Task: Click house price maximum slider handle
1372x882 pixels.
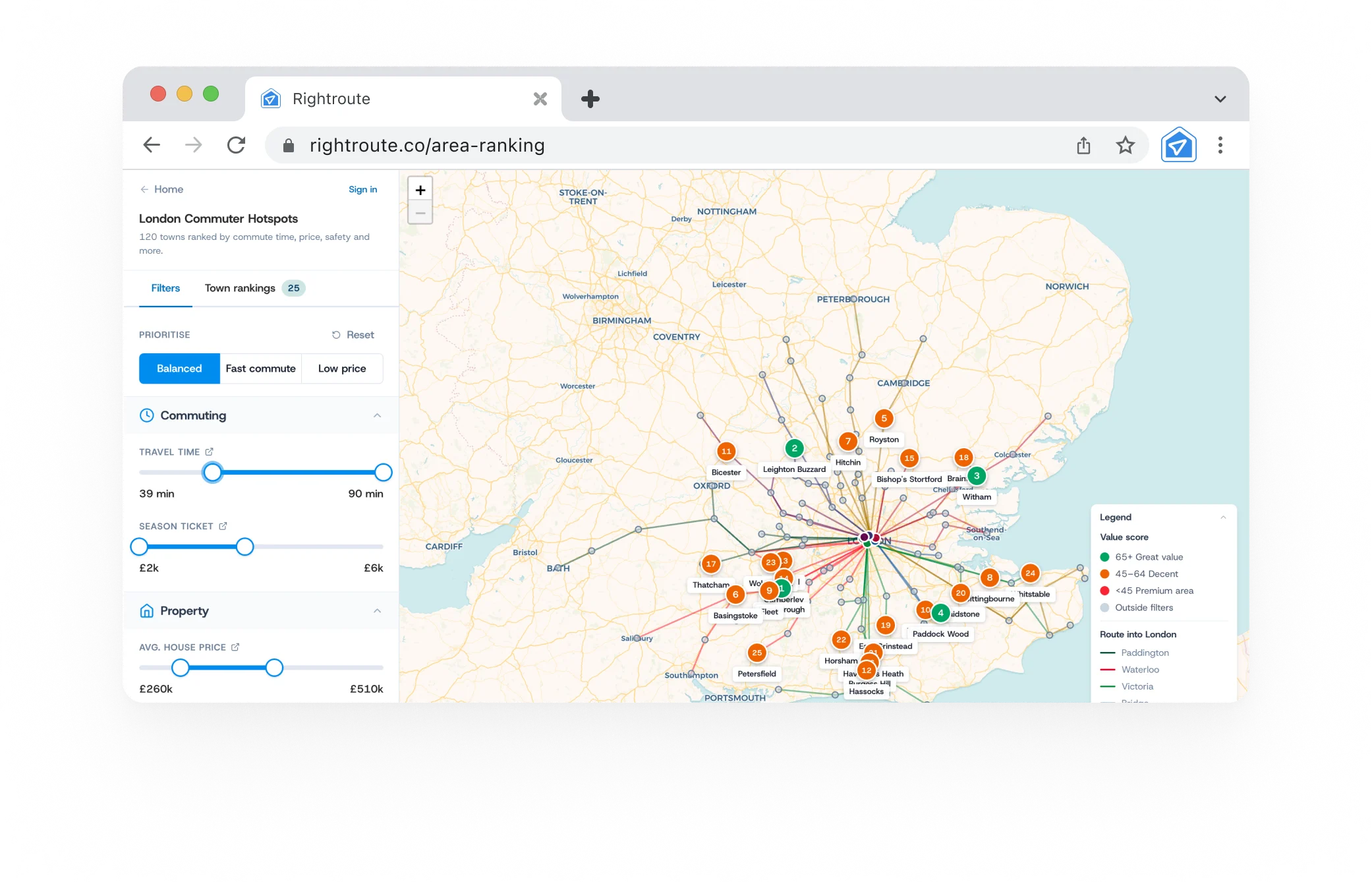Action: coord(274,668)
